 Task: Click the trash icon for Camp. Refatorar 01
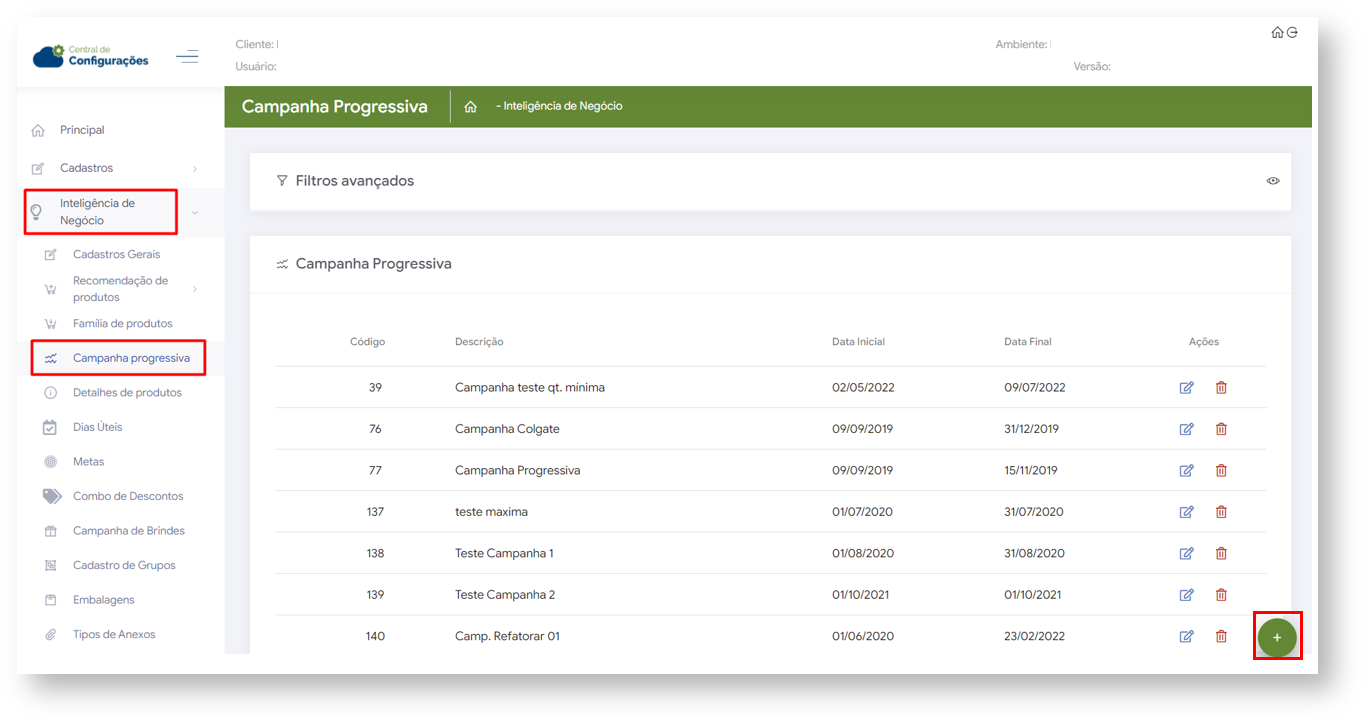click(x=1221, y=636)
